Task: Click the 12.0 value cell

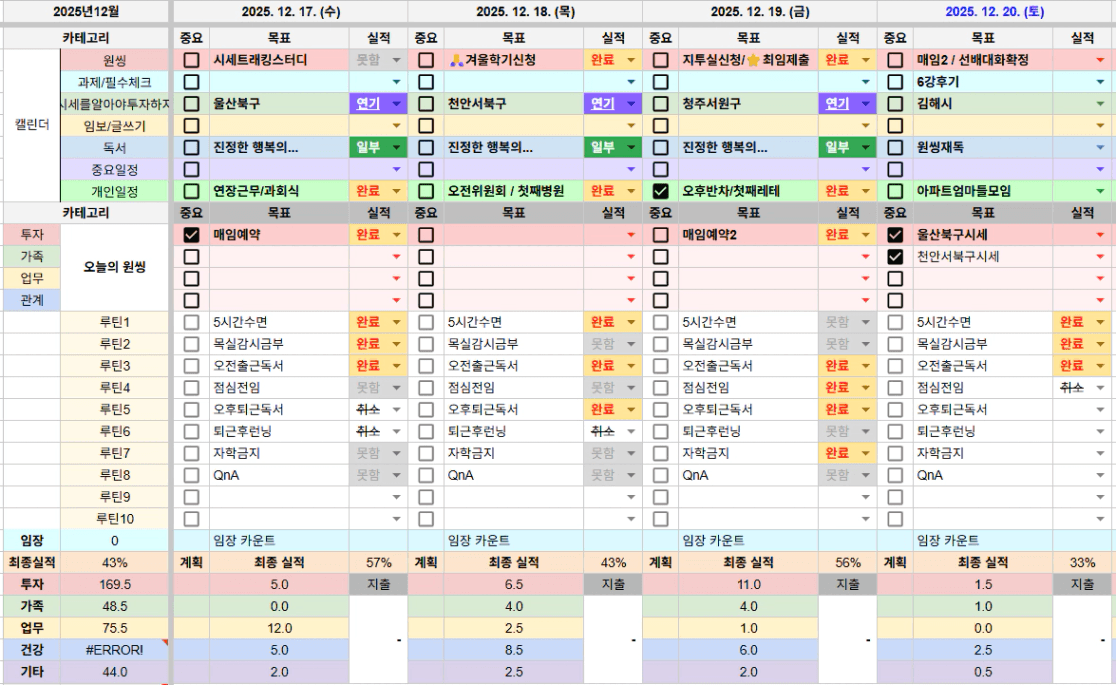Action: (x=279, y=628)
